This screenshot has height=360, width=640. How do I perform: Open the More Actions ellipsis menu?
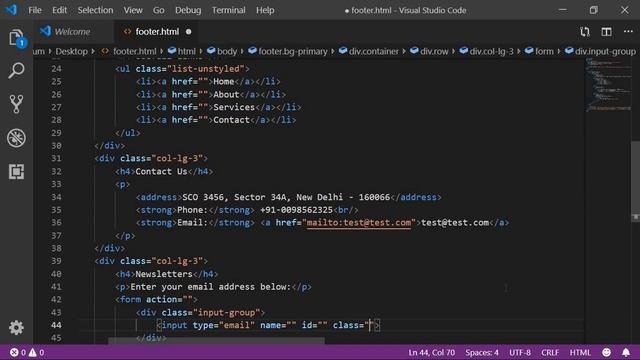(x=628, y=31)
